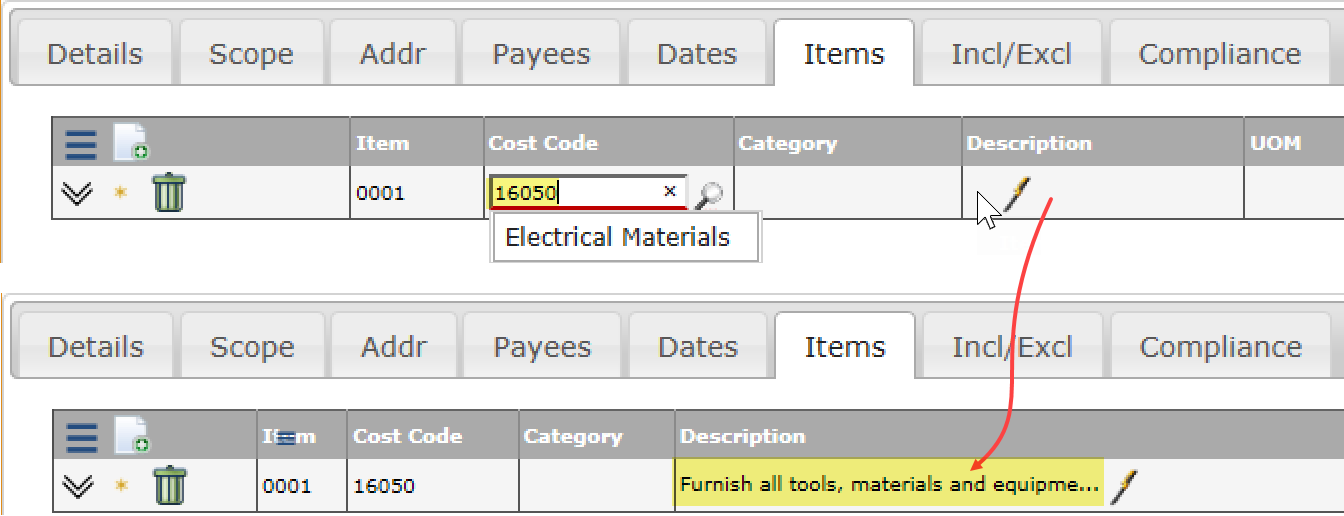Expand lower row with double chevron
This screenshot has height=516, width=1344.
click(x=77, y=486)
